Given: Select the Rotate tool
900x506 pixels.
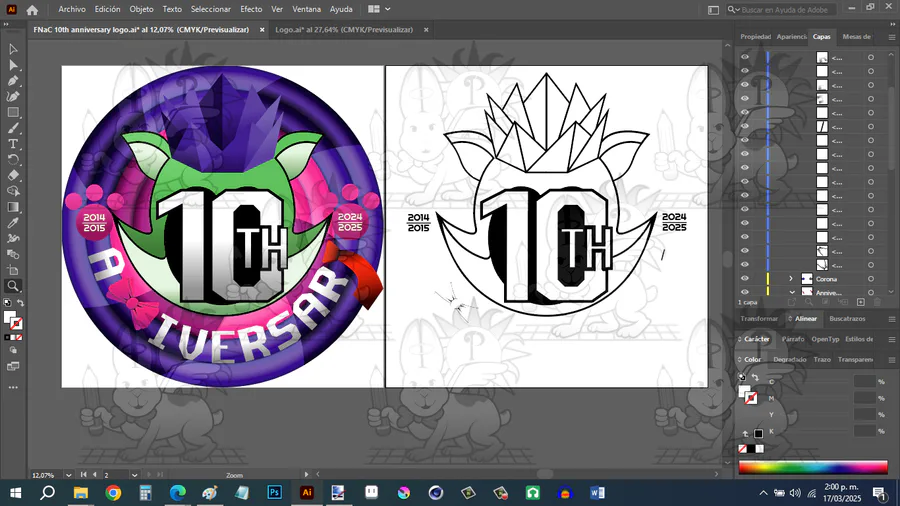Looking at the screenshot, I should (x=13, y=159).
